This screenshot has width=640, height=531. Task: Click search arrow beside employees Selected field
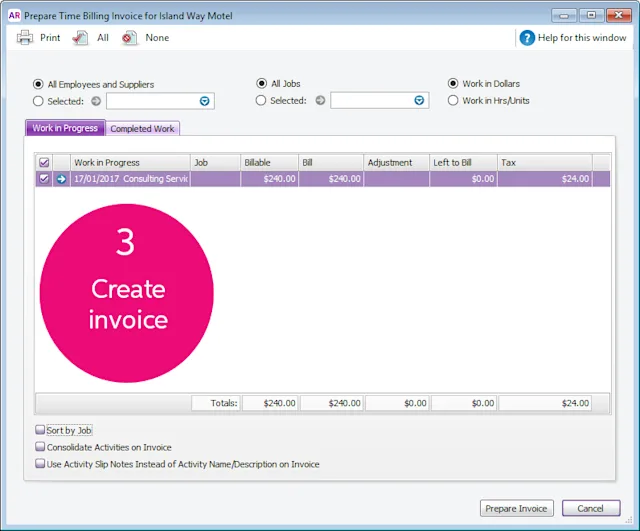(96, 101)
